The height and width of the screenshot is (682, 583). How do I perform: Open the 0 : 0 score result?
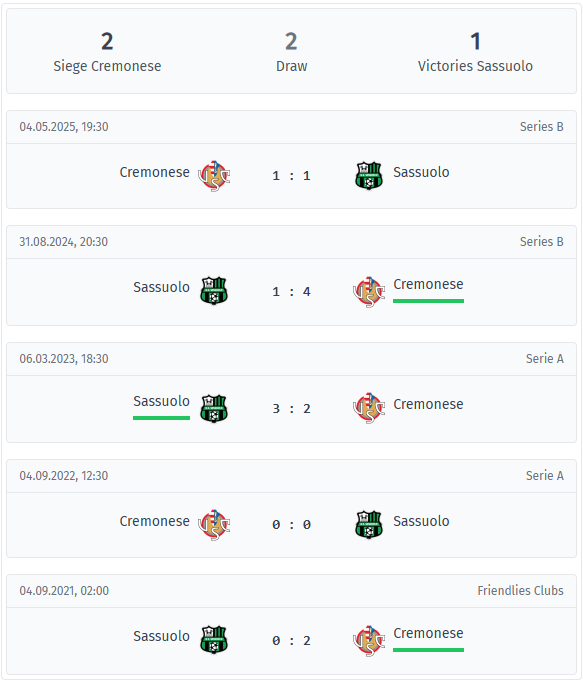click(x=292, y=525)
